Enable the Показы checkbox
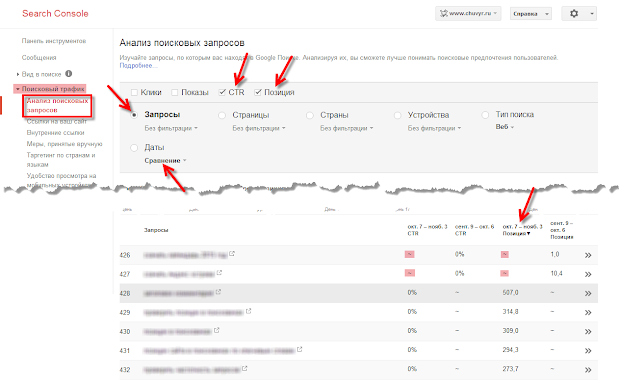The height and width of the screenshot is (381, 620). pyautogui.click(x=174, y=92)
